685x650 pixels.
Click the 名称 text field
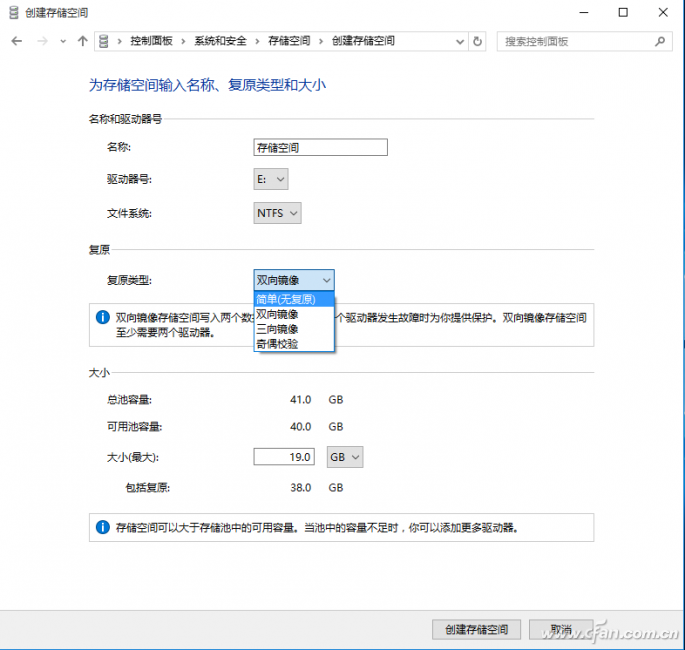(x=320, y=147)
